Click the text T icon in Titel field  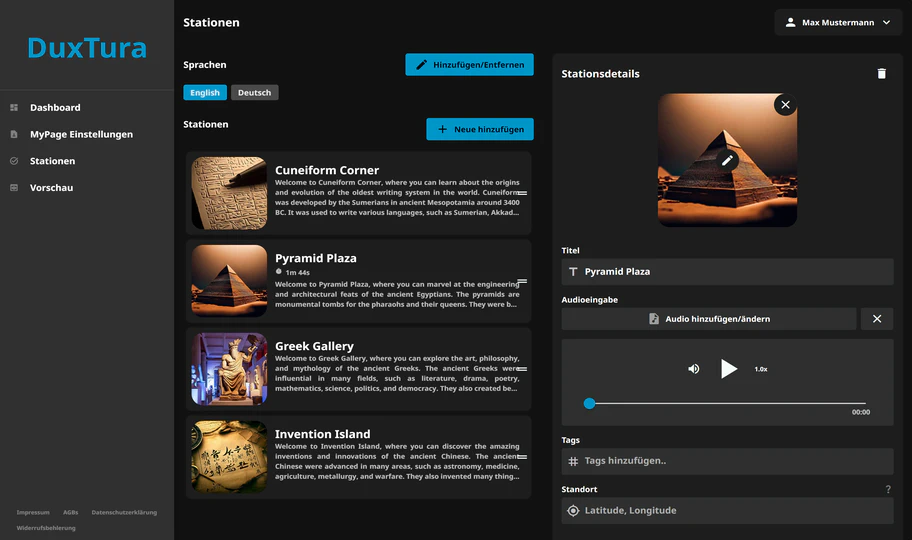(573, 272)
